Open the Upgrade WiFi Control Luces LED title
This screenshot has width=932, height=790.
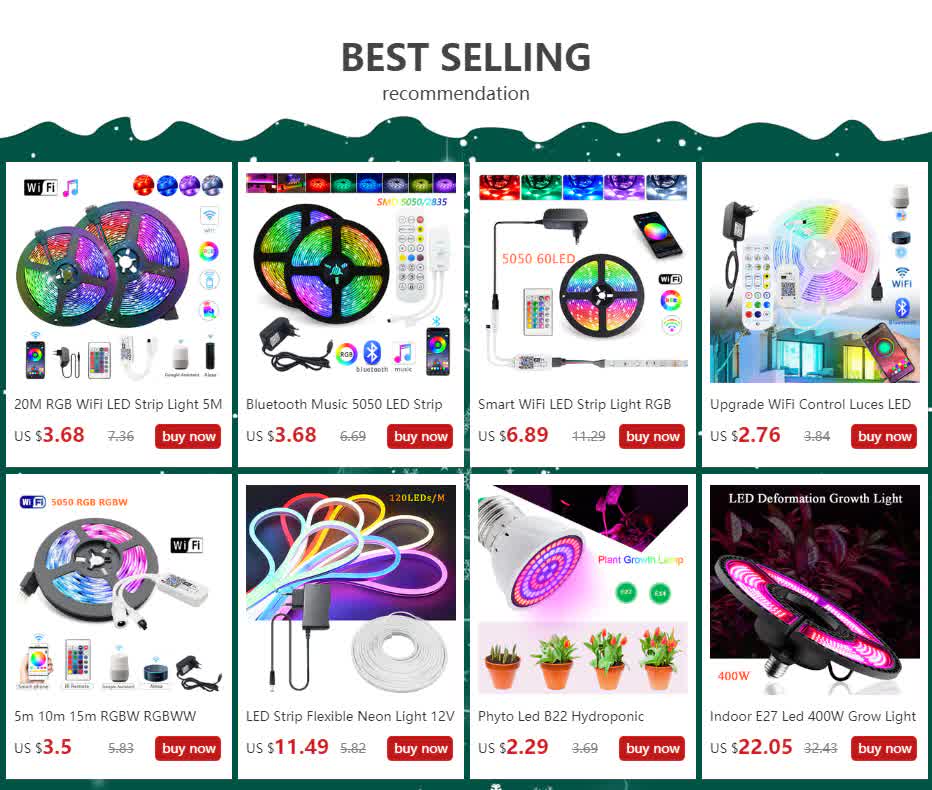810,404
